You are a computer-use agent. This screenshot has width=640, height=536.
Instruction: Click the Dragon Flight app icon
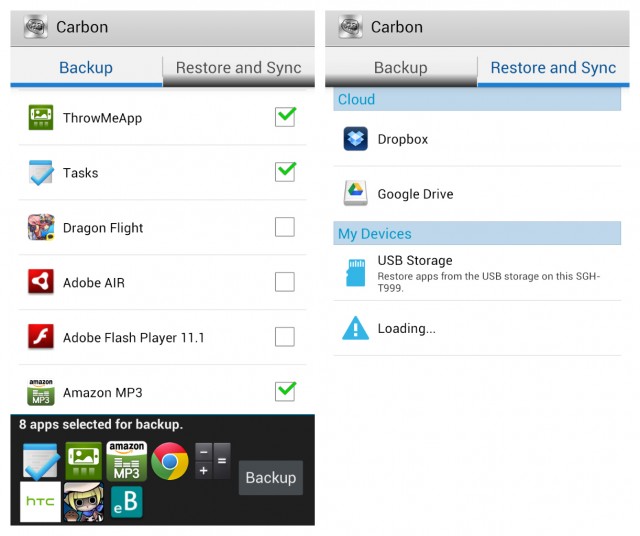tap(41, 227)
